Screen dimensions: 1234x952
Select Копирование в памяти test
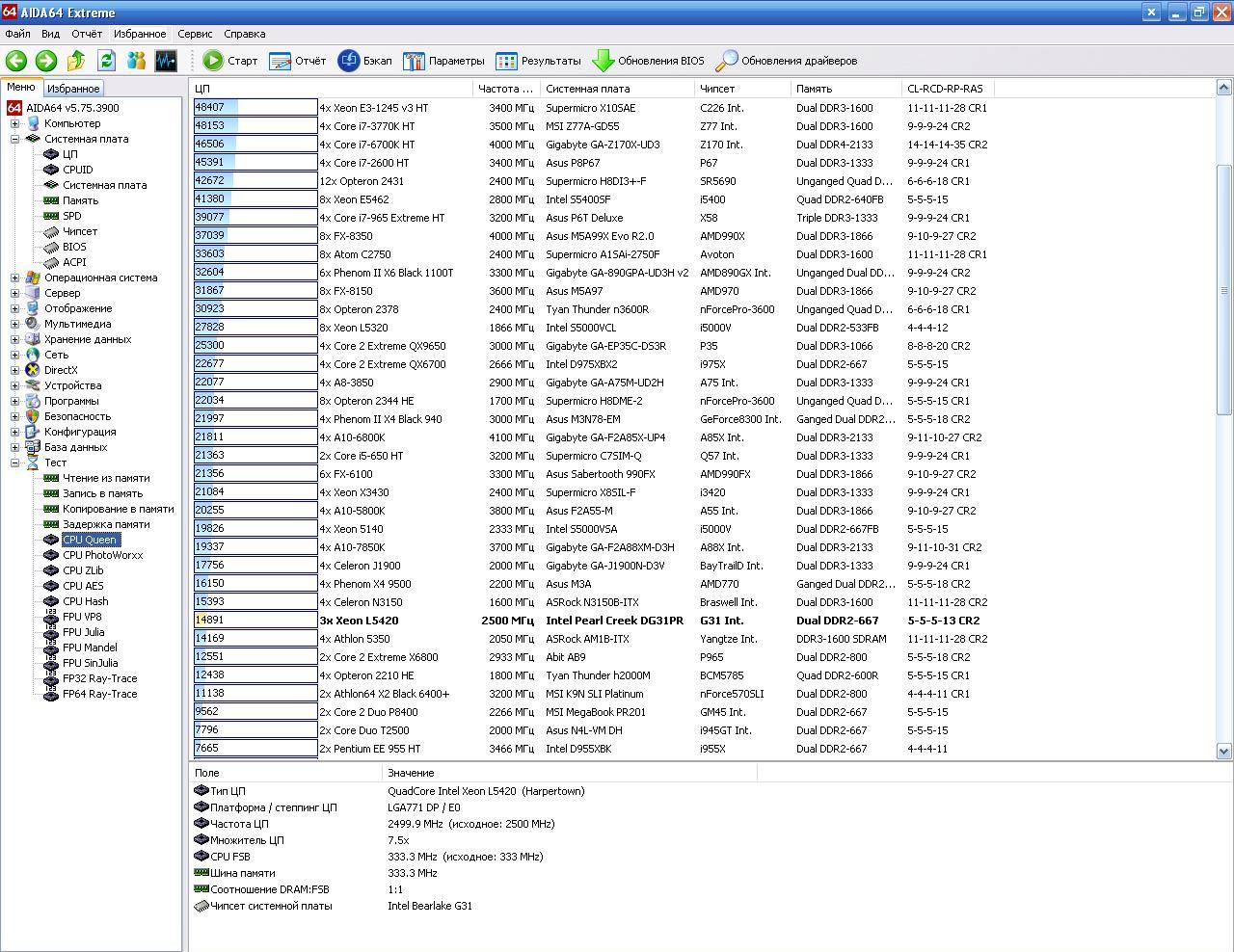[119, 509]
